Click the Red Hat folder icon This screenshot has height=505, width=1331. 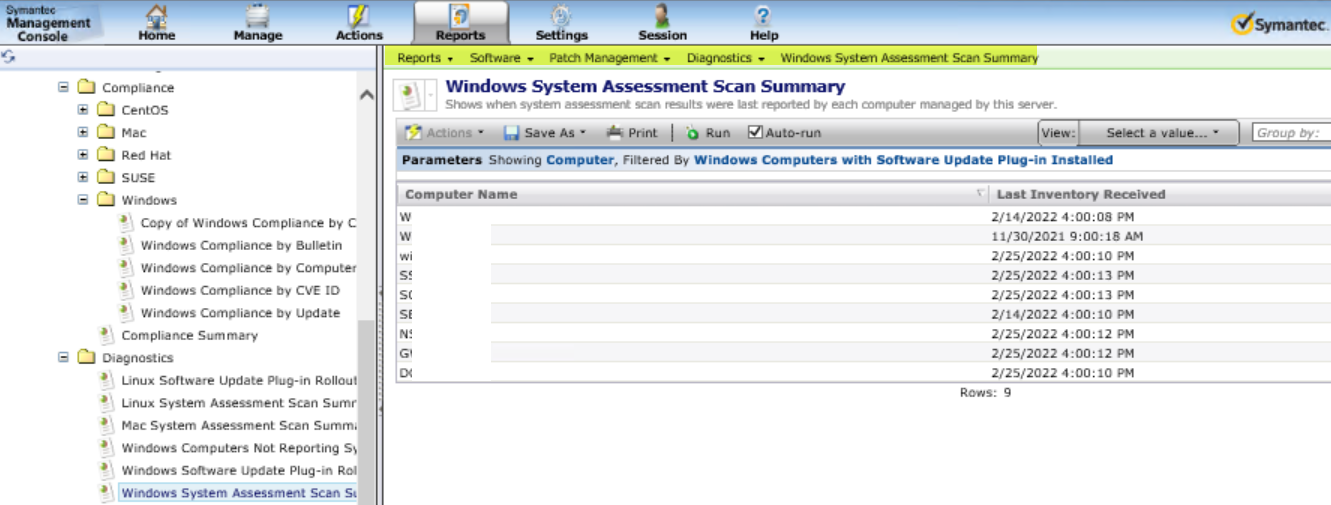click(106, 155)
